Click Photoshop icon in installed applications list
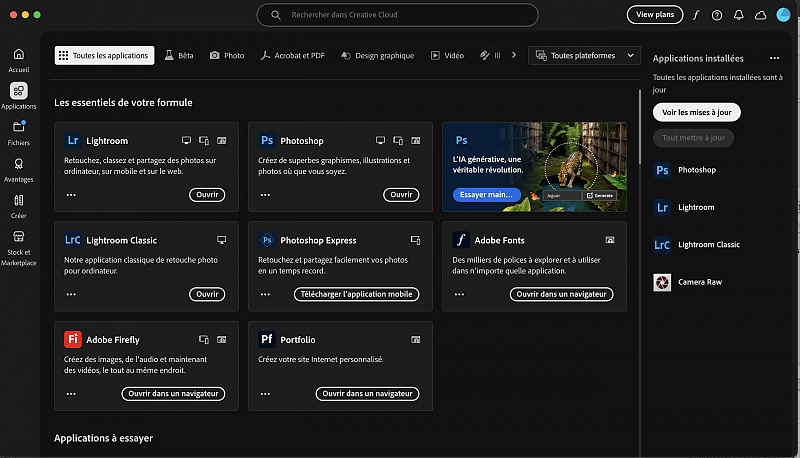The width and height of the screenshot is (800, 458). click(662, 170)
